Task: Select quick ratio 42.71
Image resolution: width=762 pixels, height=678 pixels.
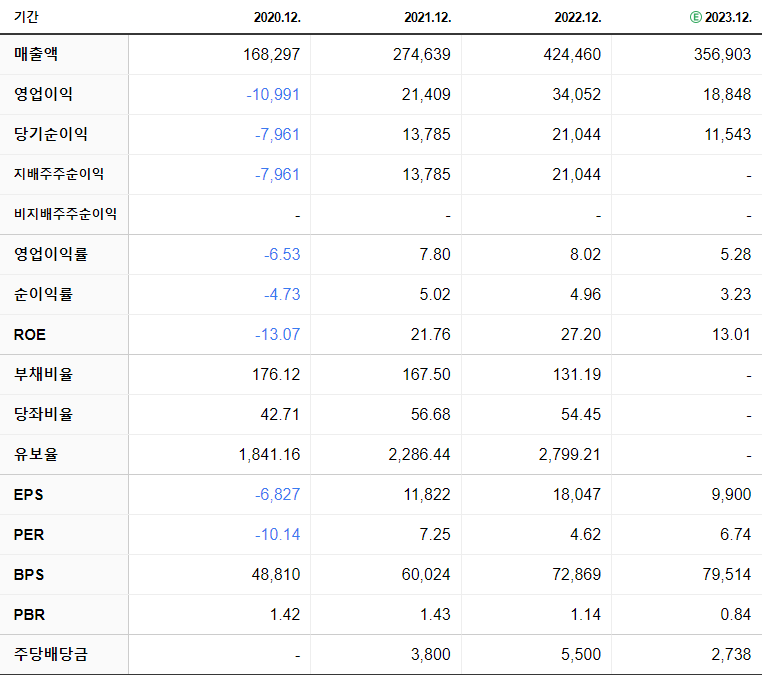Action: click(x=280, y=414)
